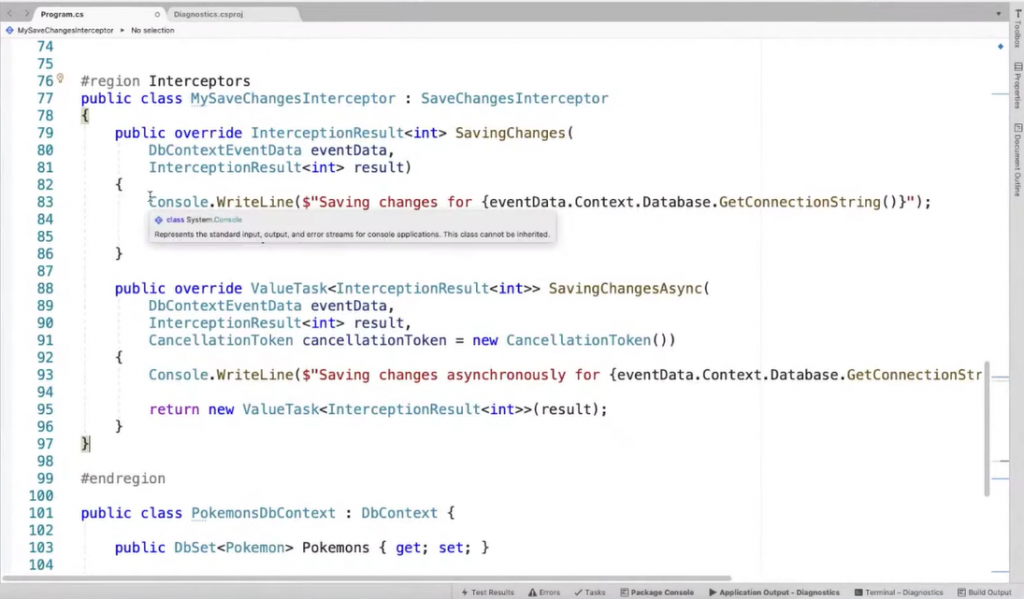Click the vertical scrollbar thumb of the editor
1024x599 pixels.
(x=987, y=429)
